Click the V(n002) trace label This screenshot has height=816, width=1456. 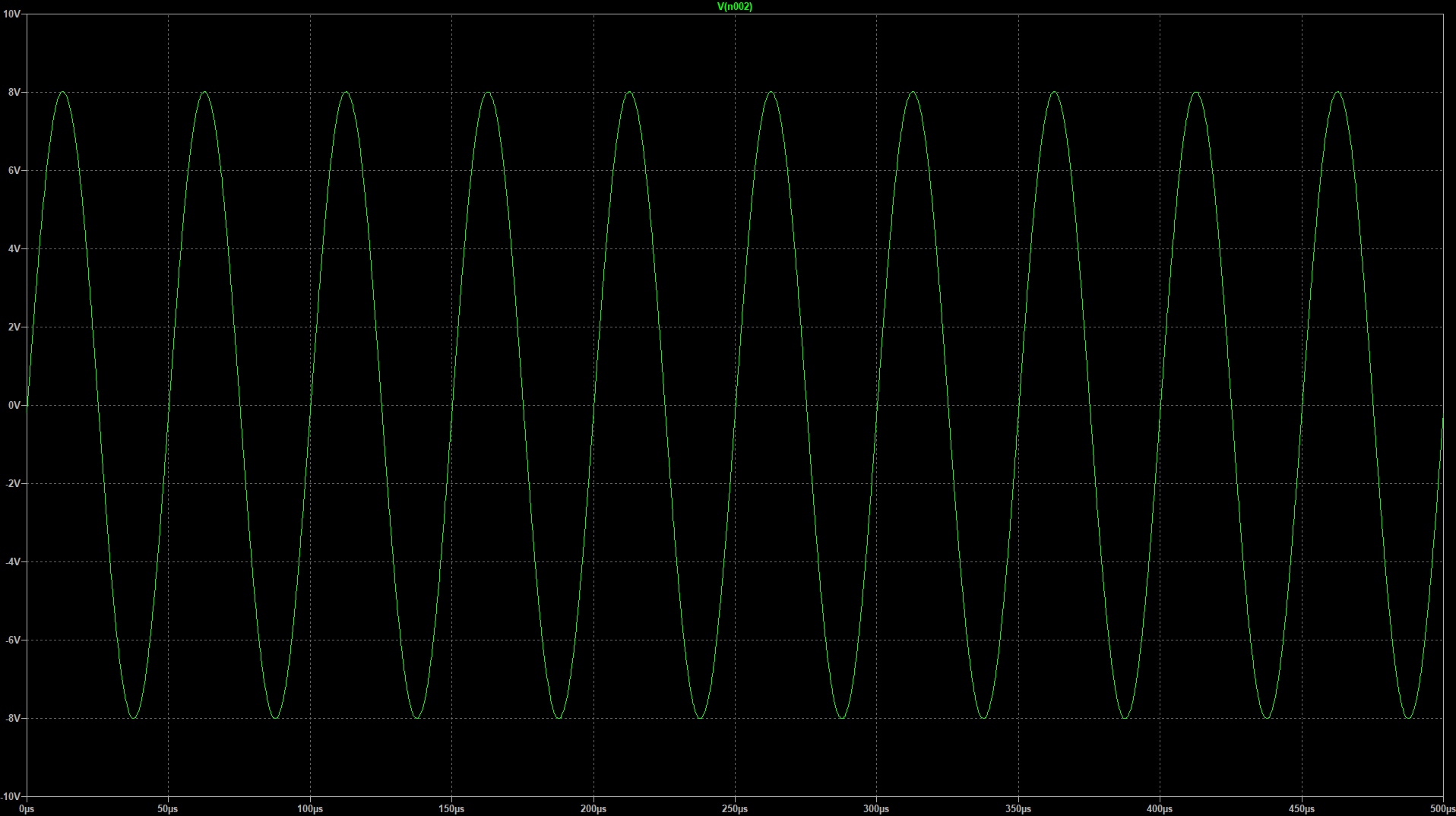[x=734, y=7]
